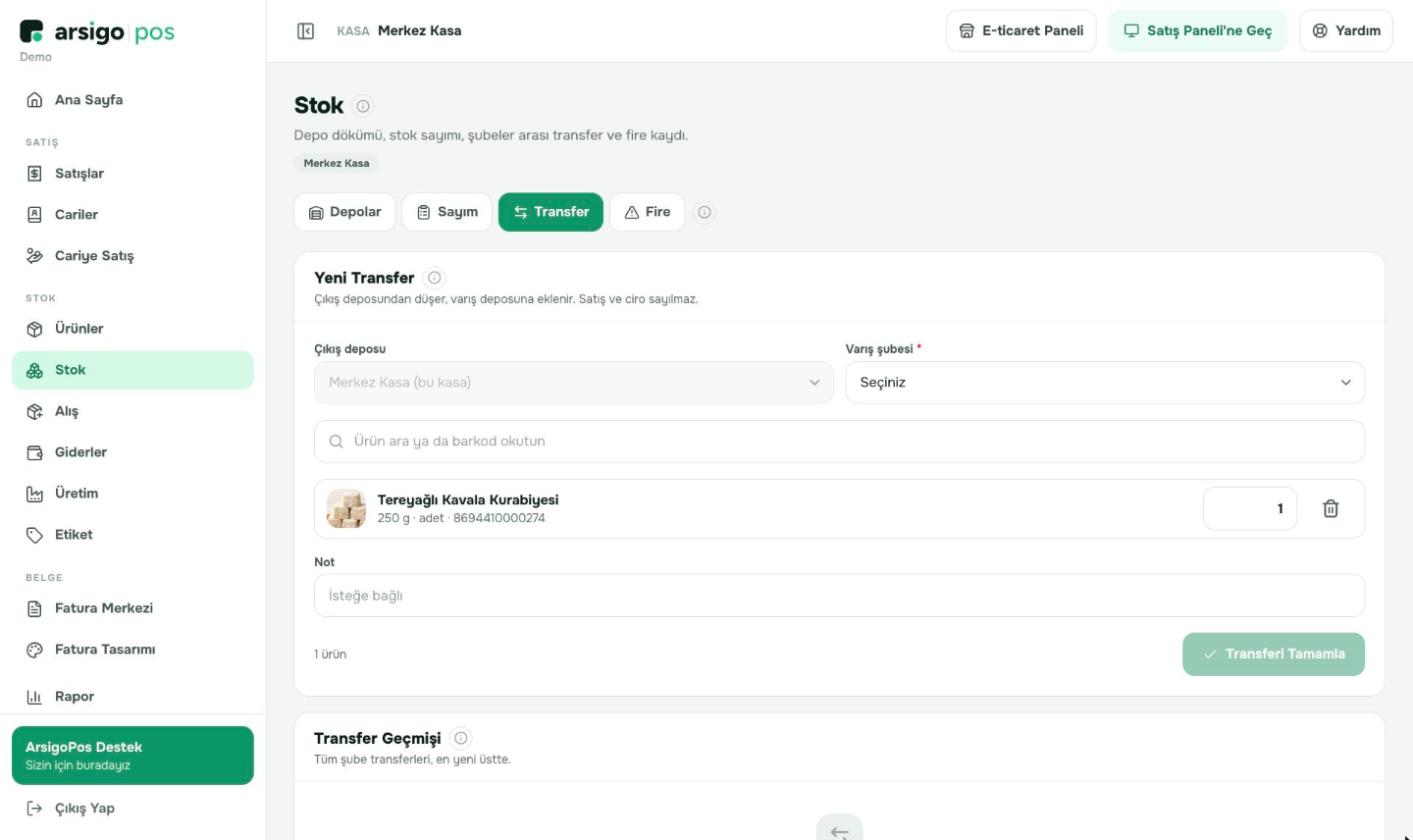Open Etiket page
Screen dimensions: 1413x840
(133, 534)
